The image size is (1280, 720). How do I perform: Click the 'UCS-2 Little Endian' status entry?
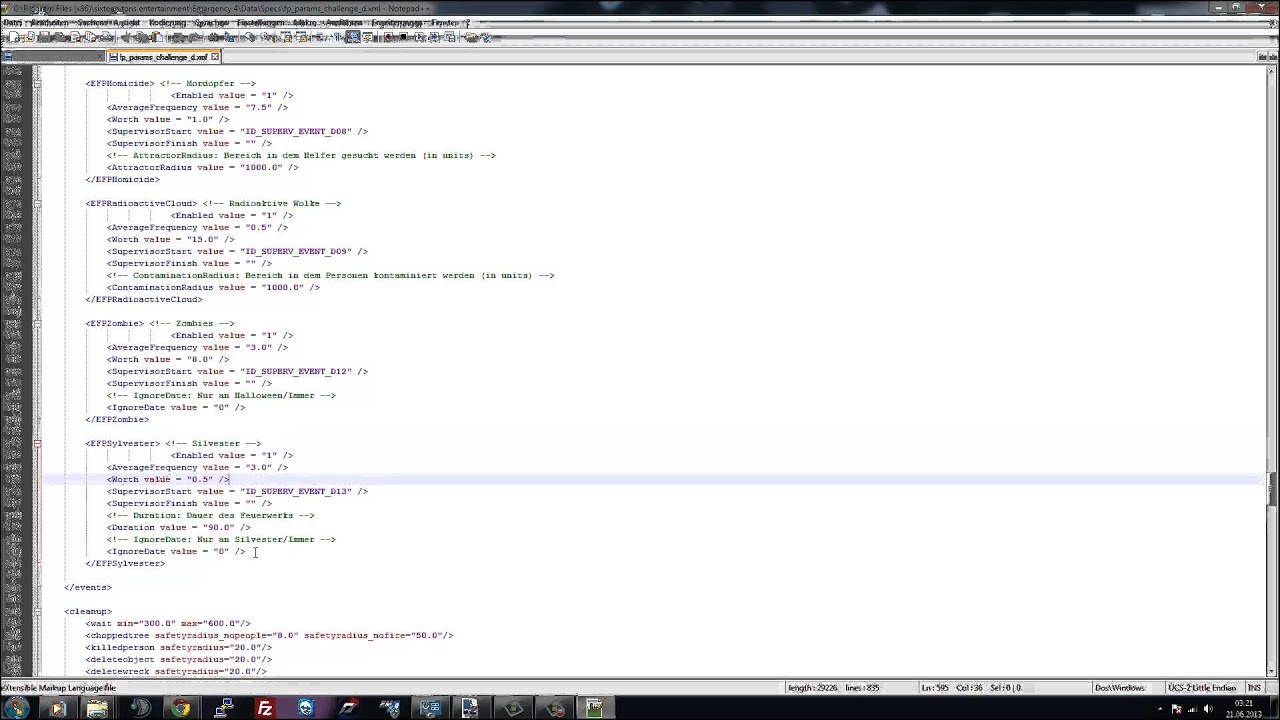click(x=1201, y=688)
